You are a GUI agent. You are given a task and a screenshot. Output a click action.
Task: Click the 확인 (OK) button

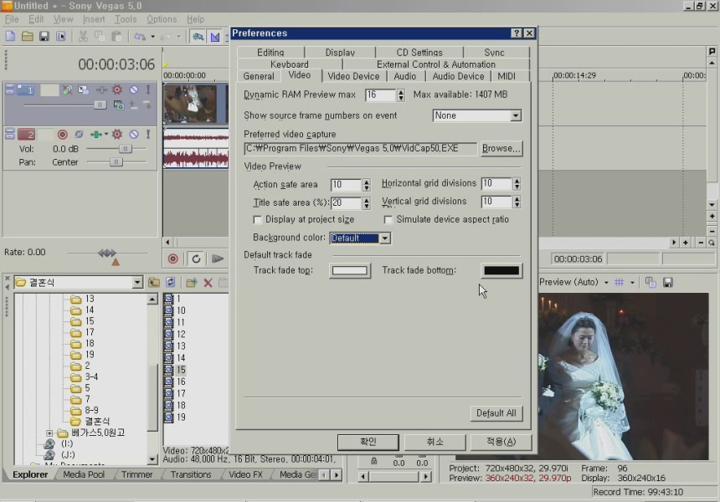point(368,441)
